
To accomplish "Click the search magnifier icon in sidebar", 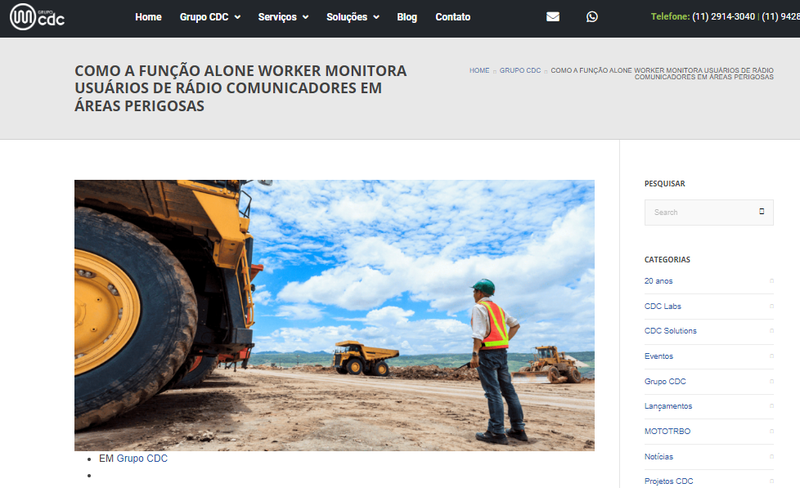I will coord(761,212).
